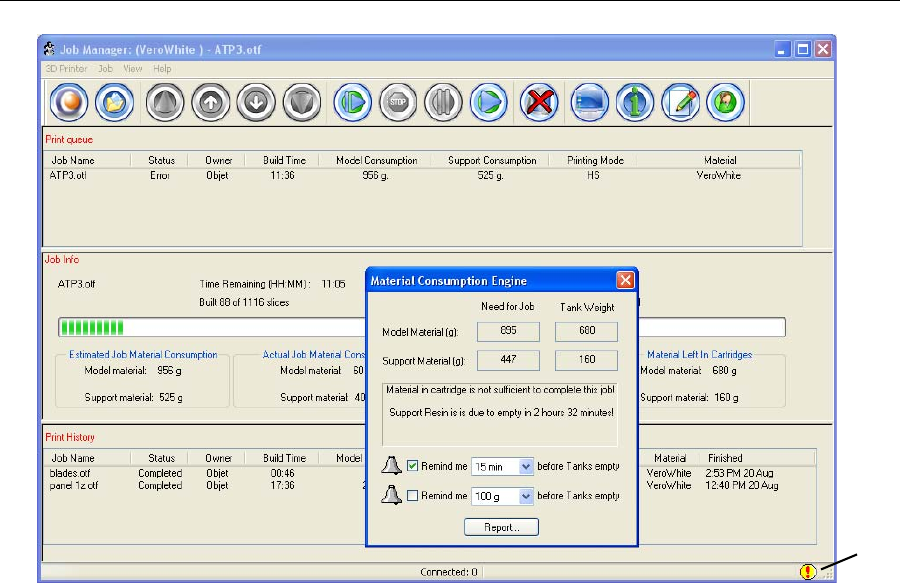Open the Job menu
This screenshot has width=900, height=583.
(105, 69)
